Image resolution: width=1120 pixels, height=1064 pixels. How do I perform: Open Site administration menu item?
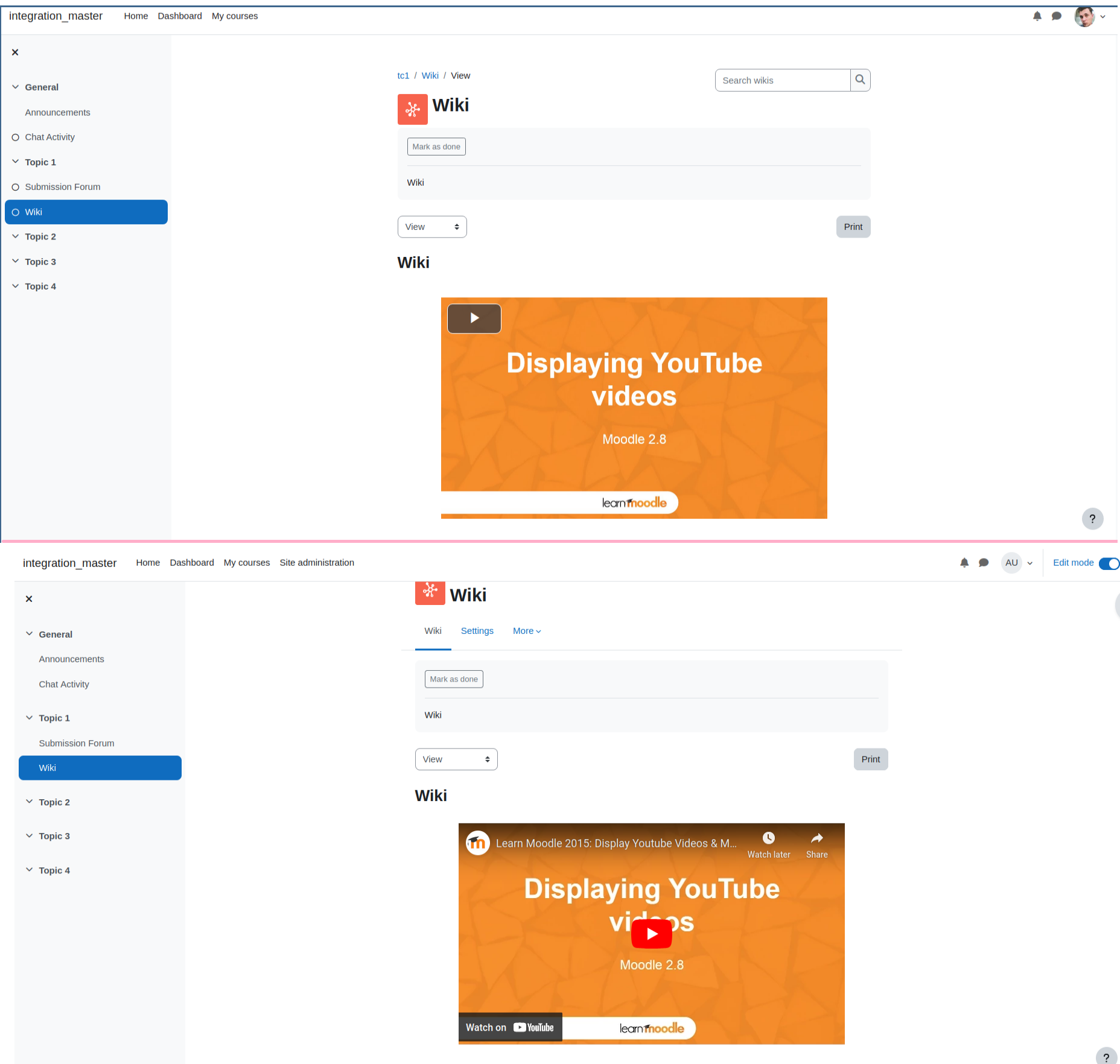317,563
